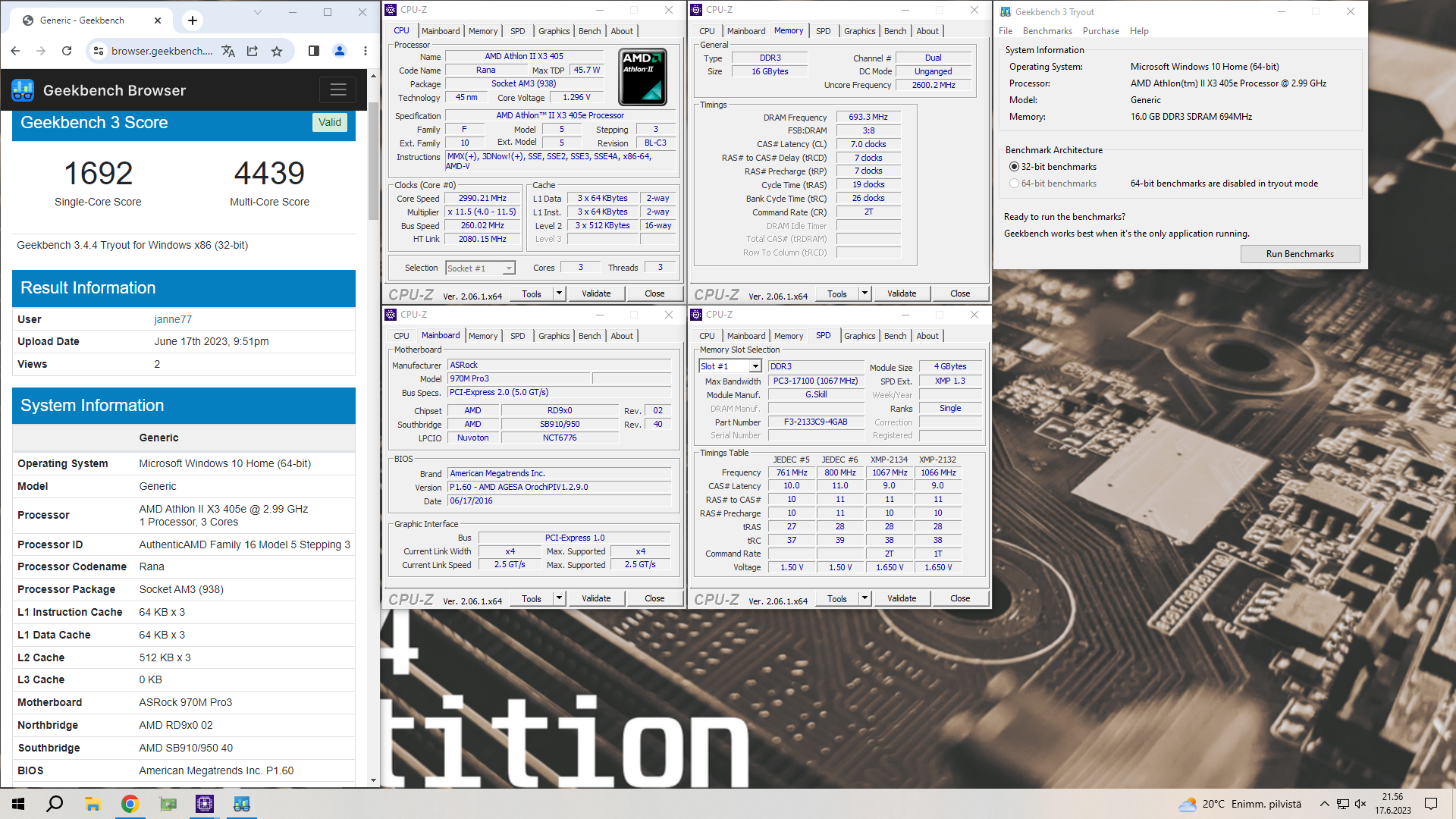The height and width of the screenshot is (819, 1456).
Task: Open Socket #1 selection dropdown in CPU-Z
Action: click(509, 268)
